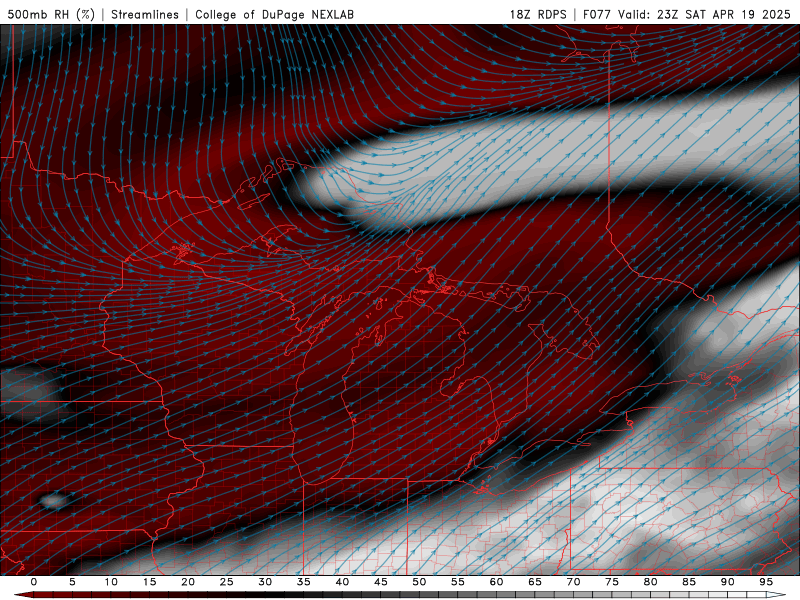
Task: Click the 30 value on the color scale
Action: click(x=265, y=582)
